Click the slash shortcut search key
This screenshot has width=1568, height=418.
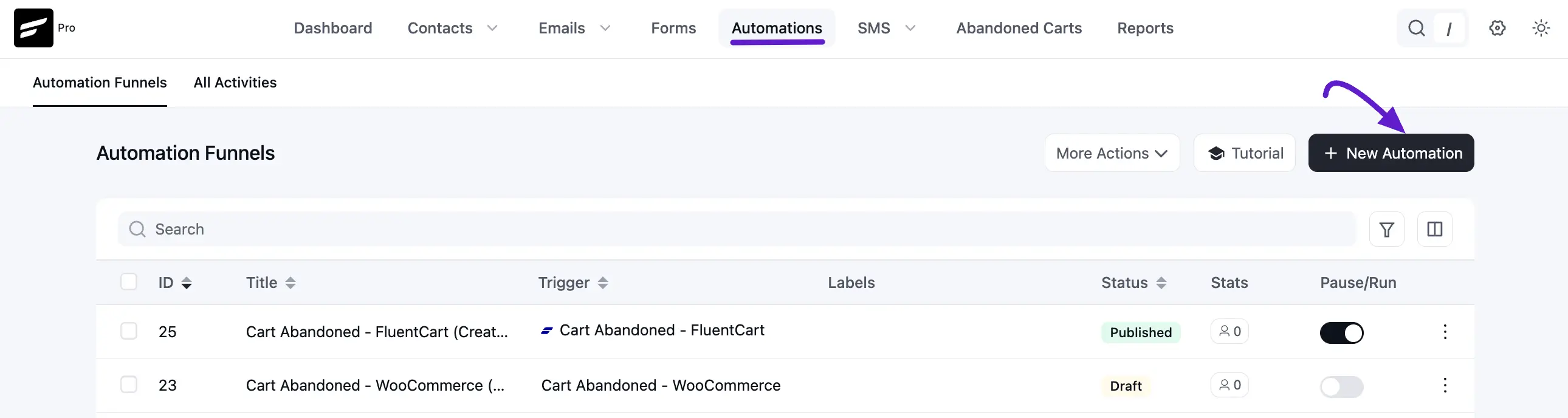(1449, 29)
